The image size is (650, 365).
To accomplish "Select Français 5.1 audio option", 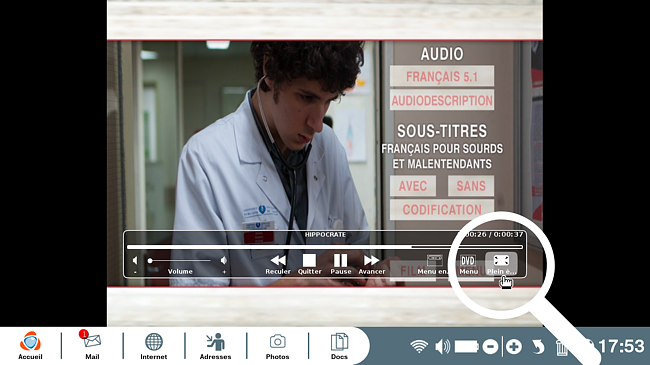I will (x=441, y=76).
